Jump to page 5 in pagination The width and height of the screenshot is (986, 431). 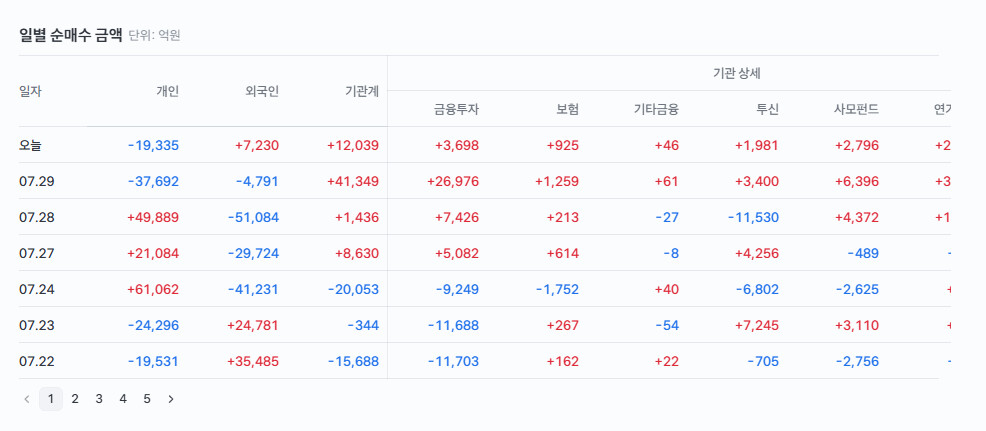point(147,399)
